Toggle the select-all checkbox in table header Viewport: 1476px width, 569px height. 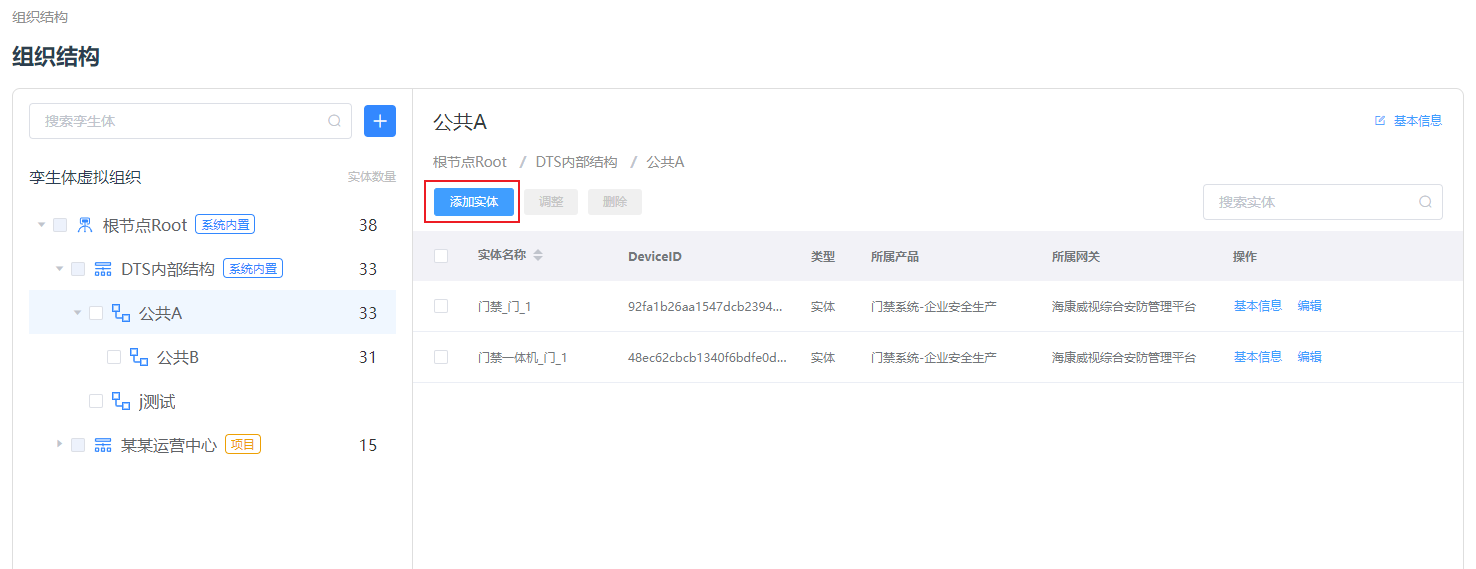(441, 256)
